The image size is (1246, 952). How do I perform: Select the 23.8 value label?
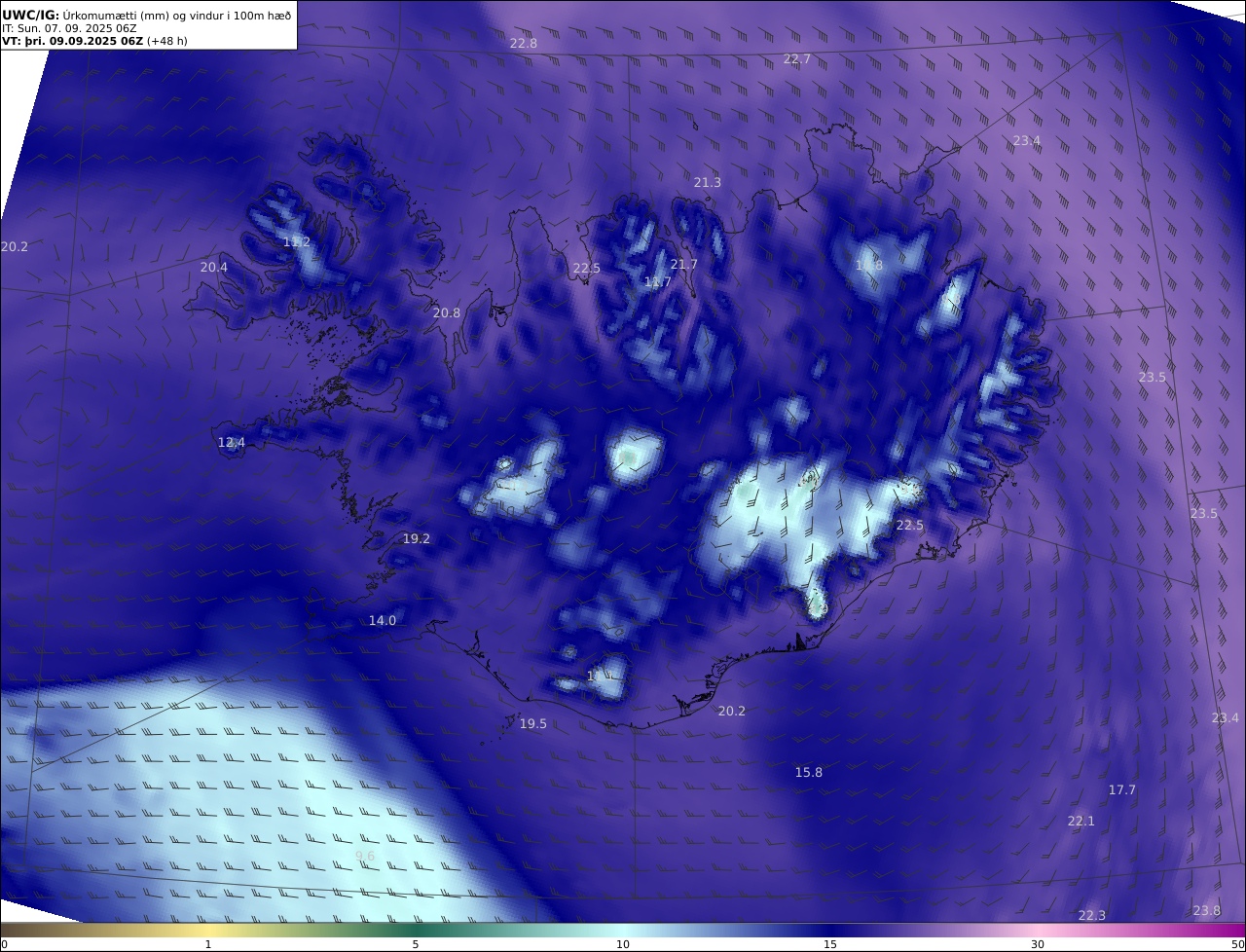coord(1206,911)
